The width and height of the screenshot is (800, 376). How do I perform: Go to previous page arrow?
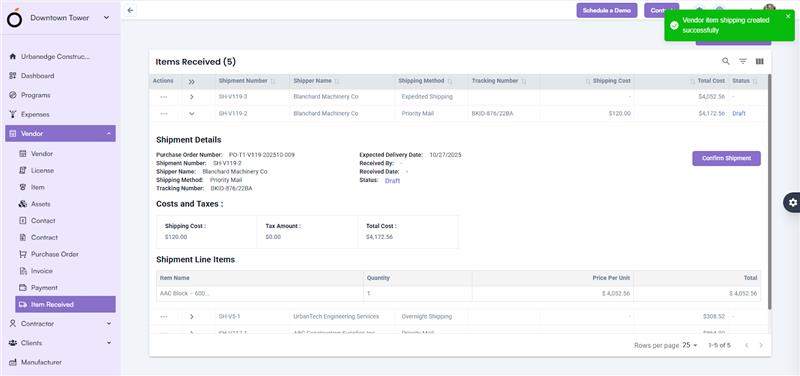746,345
